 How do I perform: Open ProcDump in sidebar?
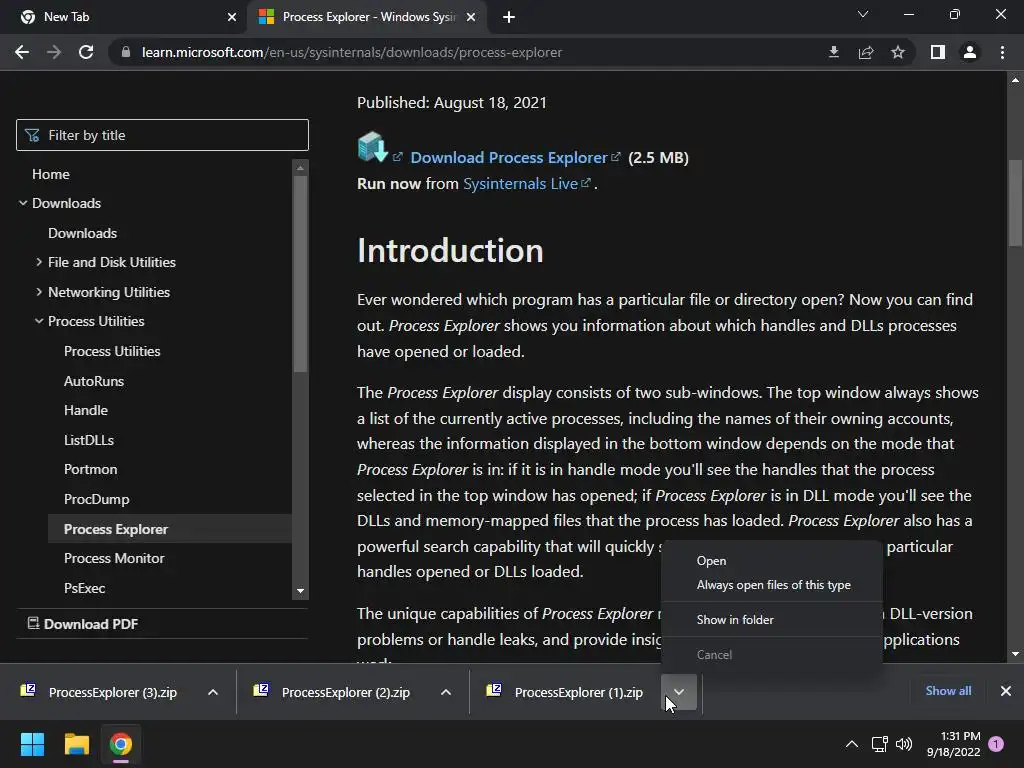96,499
